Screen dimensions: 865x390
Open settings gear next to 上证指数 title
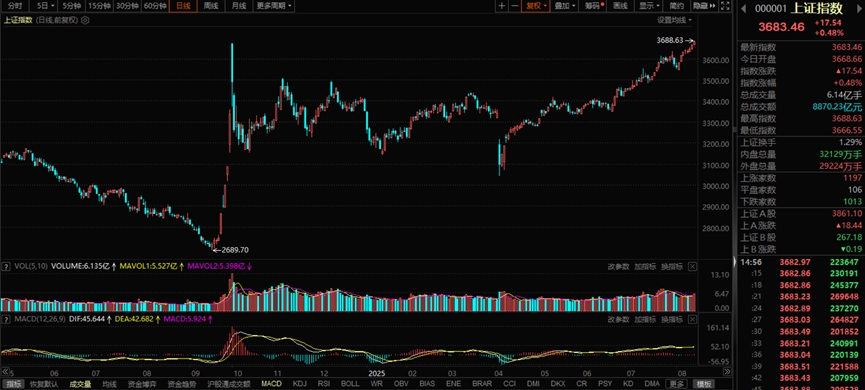click(85, 20)
